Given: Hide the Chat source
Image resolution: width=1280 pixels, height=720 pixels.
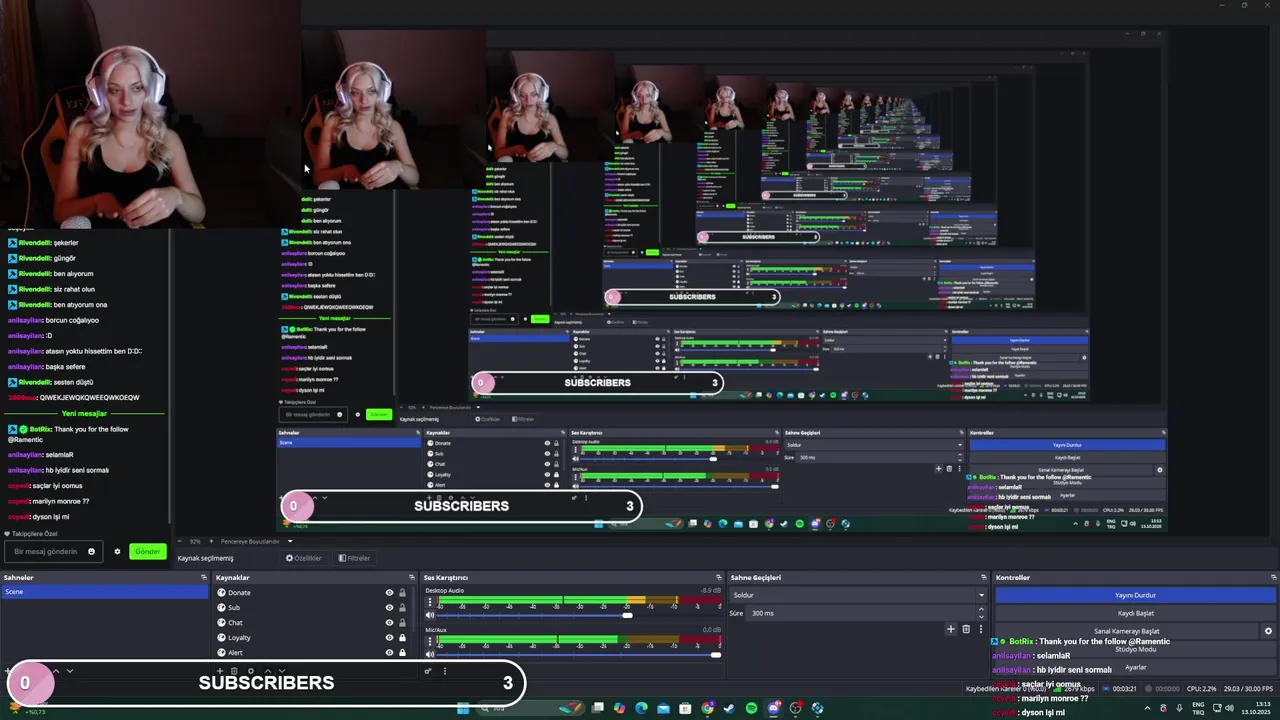Looking at the screenshot, I should [x=389, y=622].
